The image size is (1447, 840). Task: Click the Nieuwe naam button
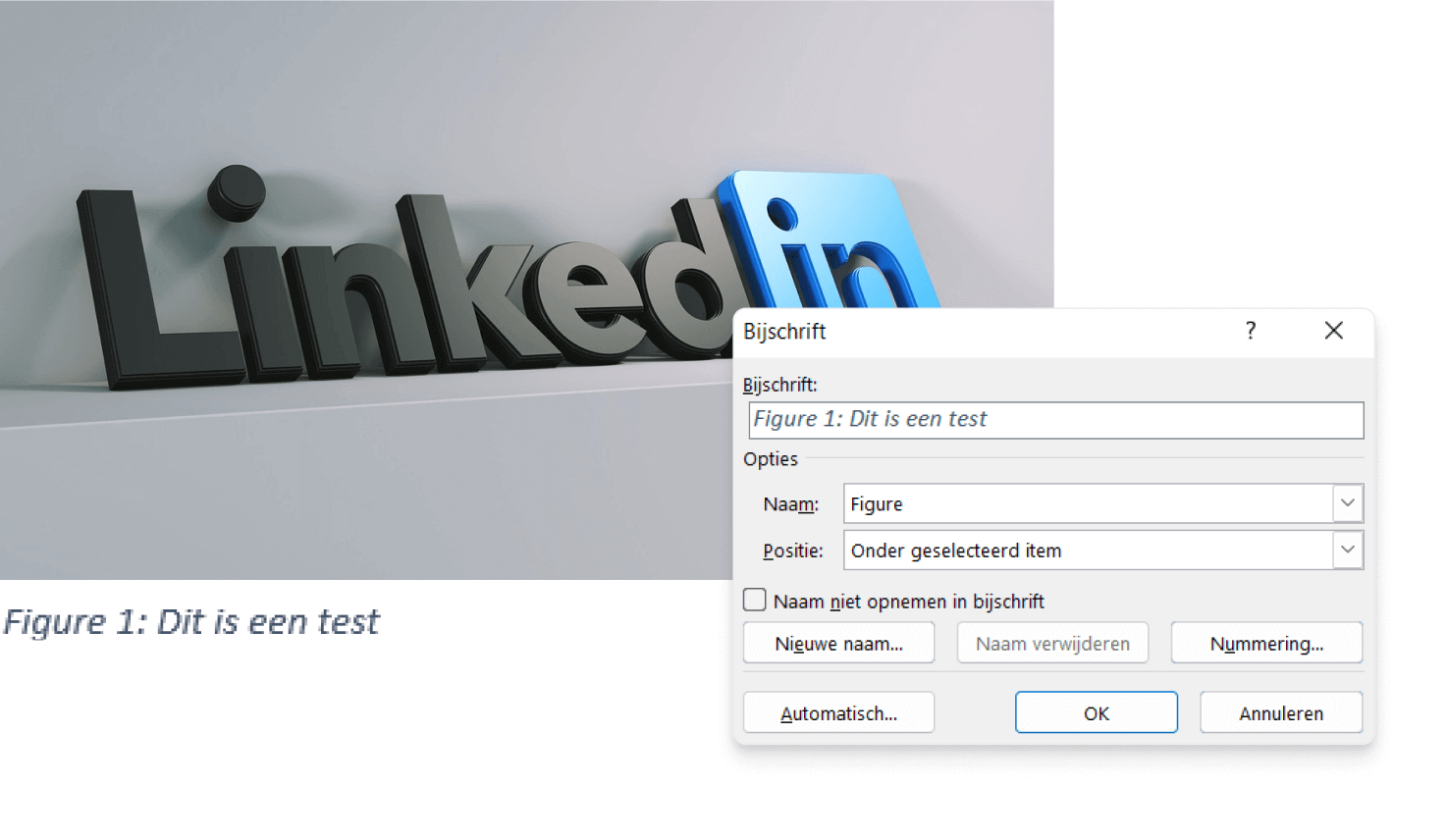(838, 644)
